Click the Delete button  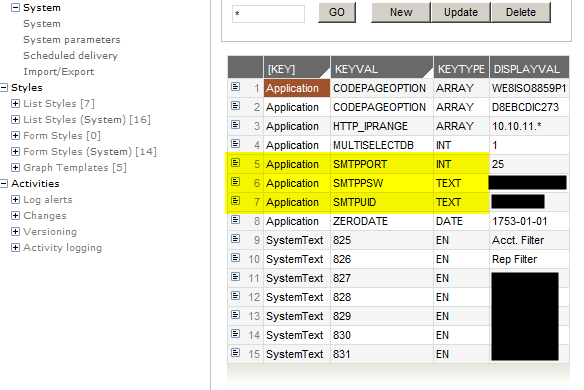(521, 12)
